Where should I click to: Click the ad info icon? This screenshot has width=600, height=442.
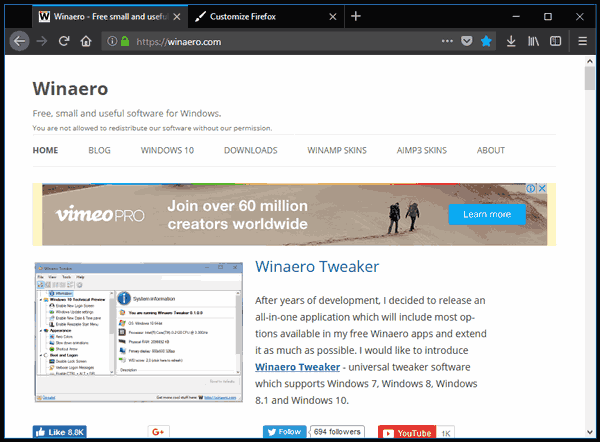click(x=531, y=188)
